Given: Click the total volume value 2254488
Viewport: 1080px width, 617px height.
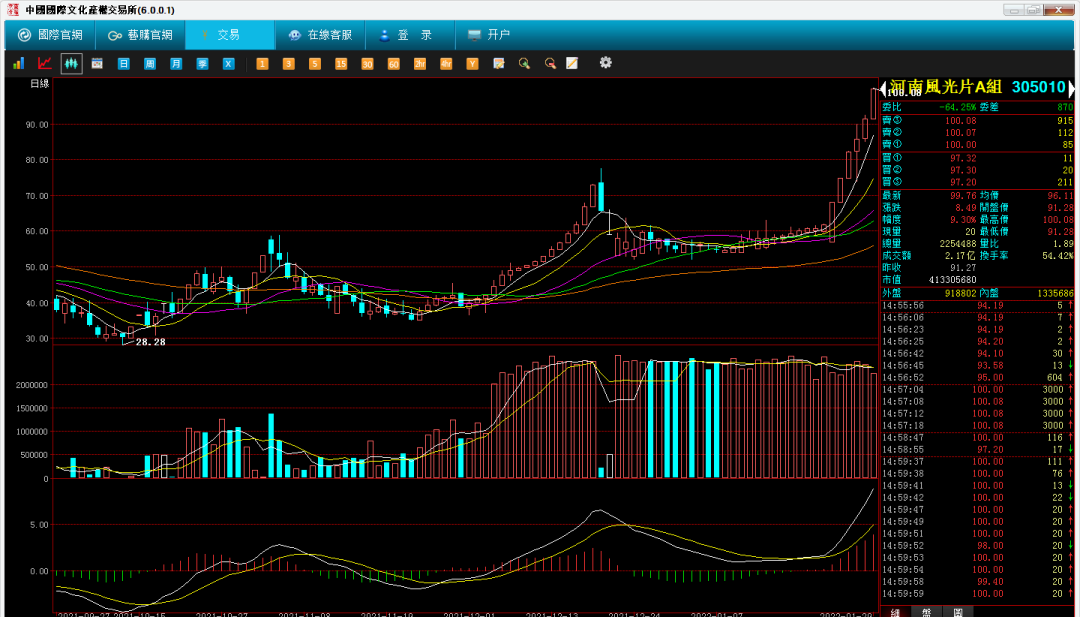Looking at the screenshot, I should coord(958,244).
